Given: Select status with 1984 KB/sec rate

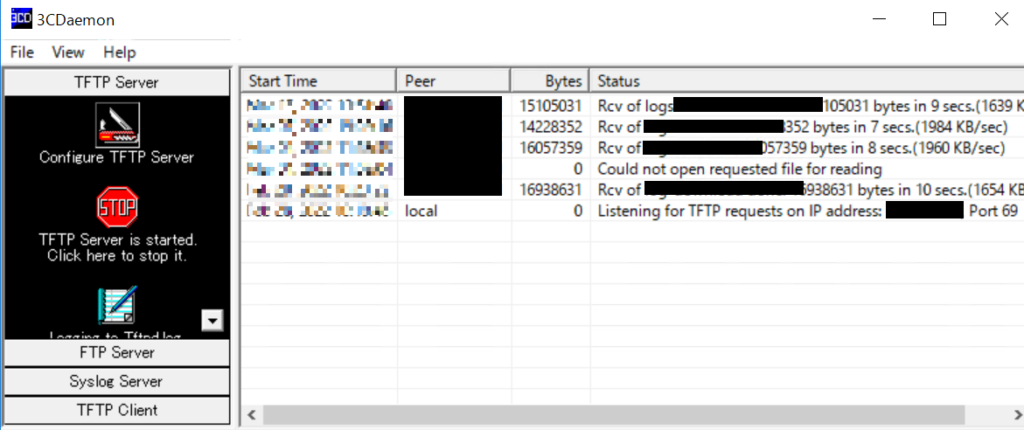Looking at the screenshot, I should tap(803, 127).
